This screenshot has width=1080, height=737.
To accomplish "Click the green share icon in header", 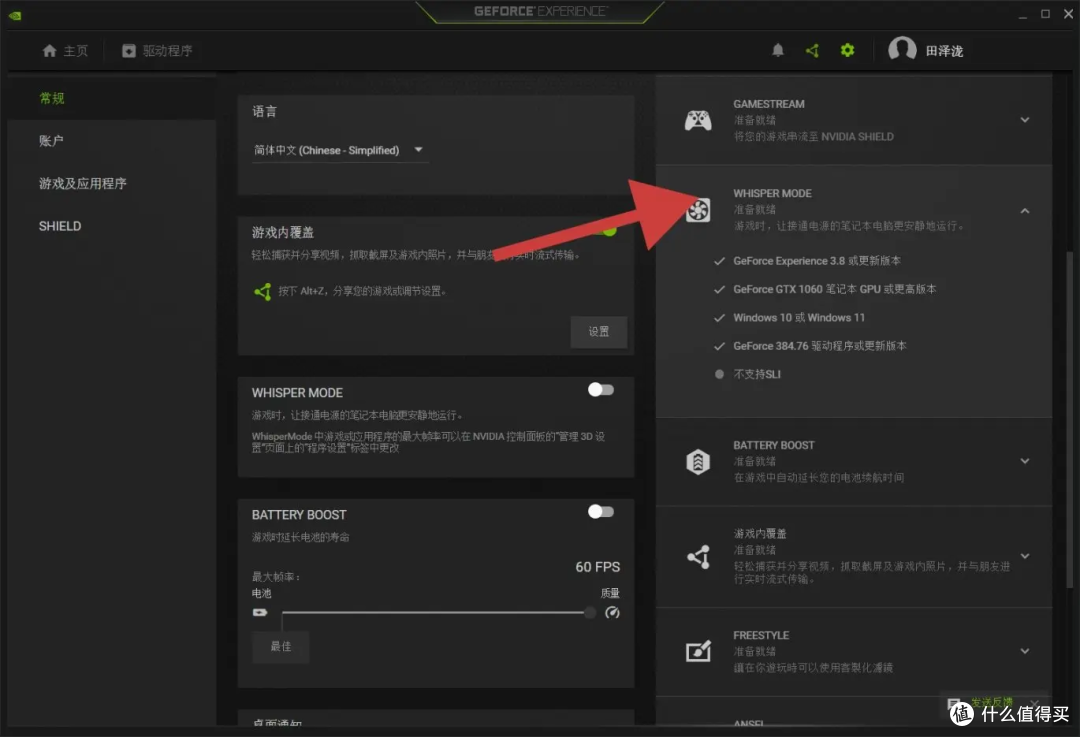I will point(813,50).
